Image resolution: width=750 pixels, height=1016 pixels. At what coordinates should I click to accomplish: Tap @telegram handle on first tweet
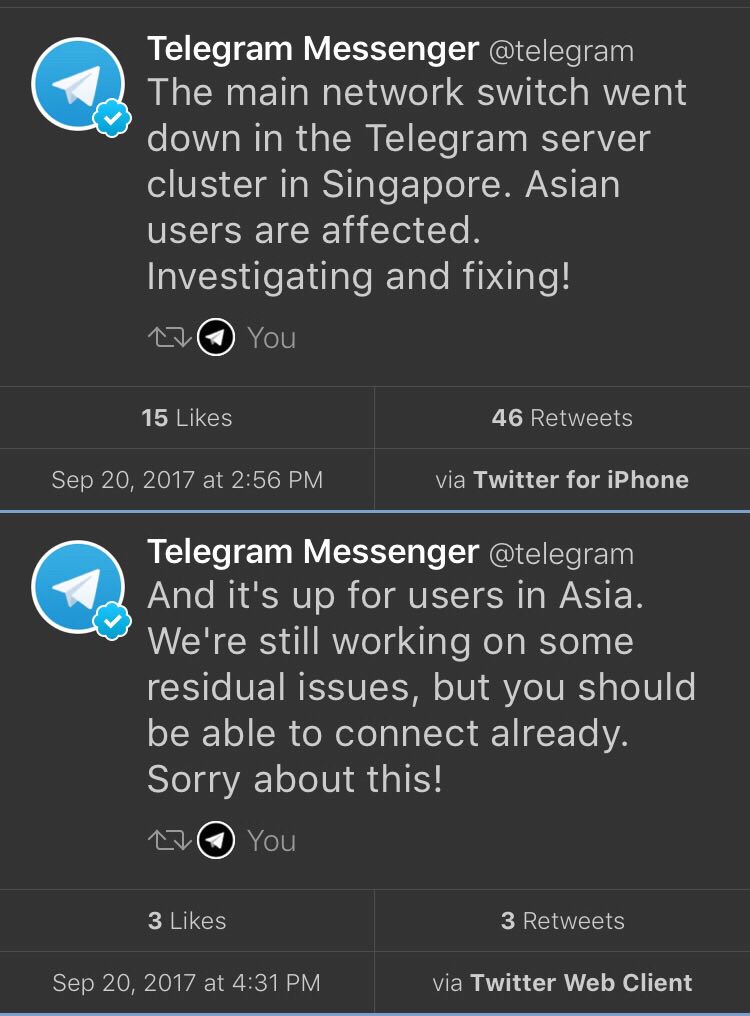560,51
